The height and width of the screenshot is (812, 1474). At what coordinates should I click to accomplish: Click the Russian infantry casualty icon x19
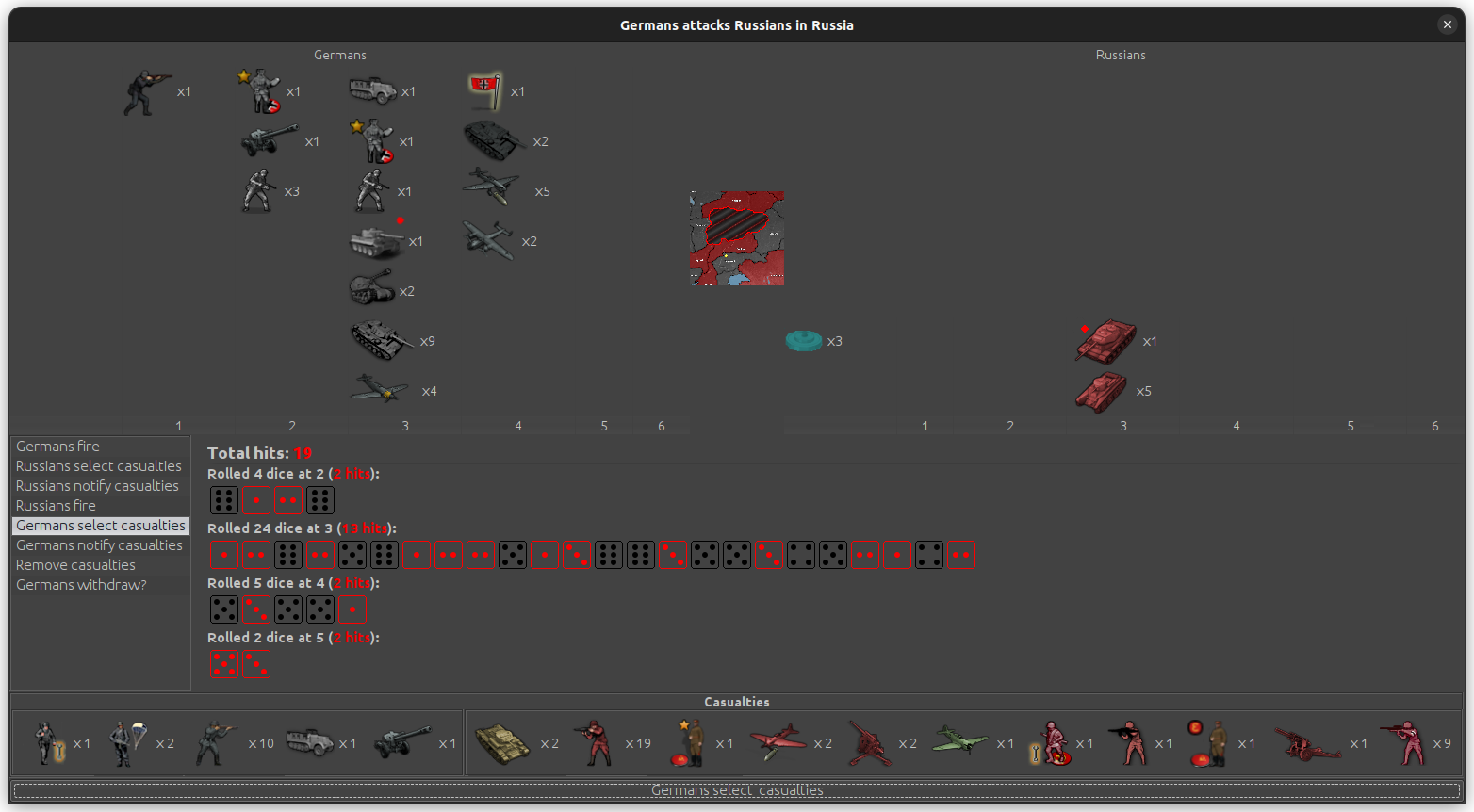point(595,743)
